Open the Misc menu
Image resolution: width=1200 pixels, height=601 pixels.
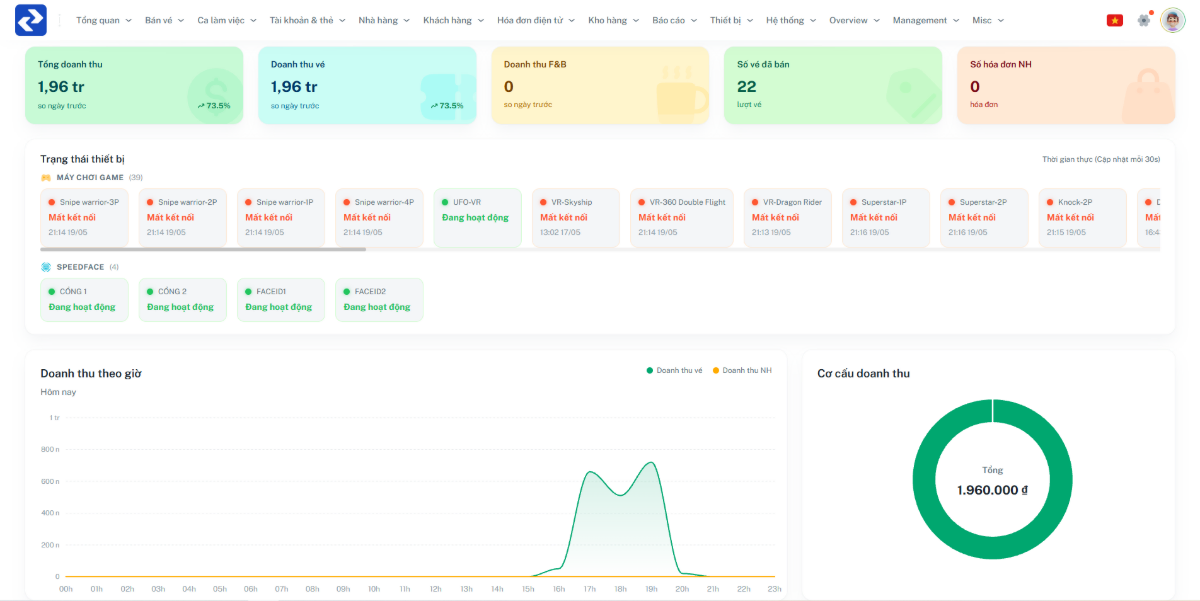988,20
